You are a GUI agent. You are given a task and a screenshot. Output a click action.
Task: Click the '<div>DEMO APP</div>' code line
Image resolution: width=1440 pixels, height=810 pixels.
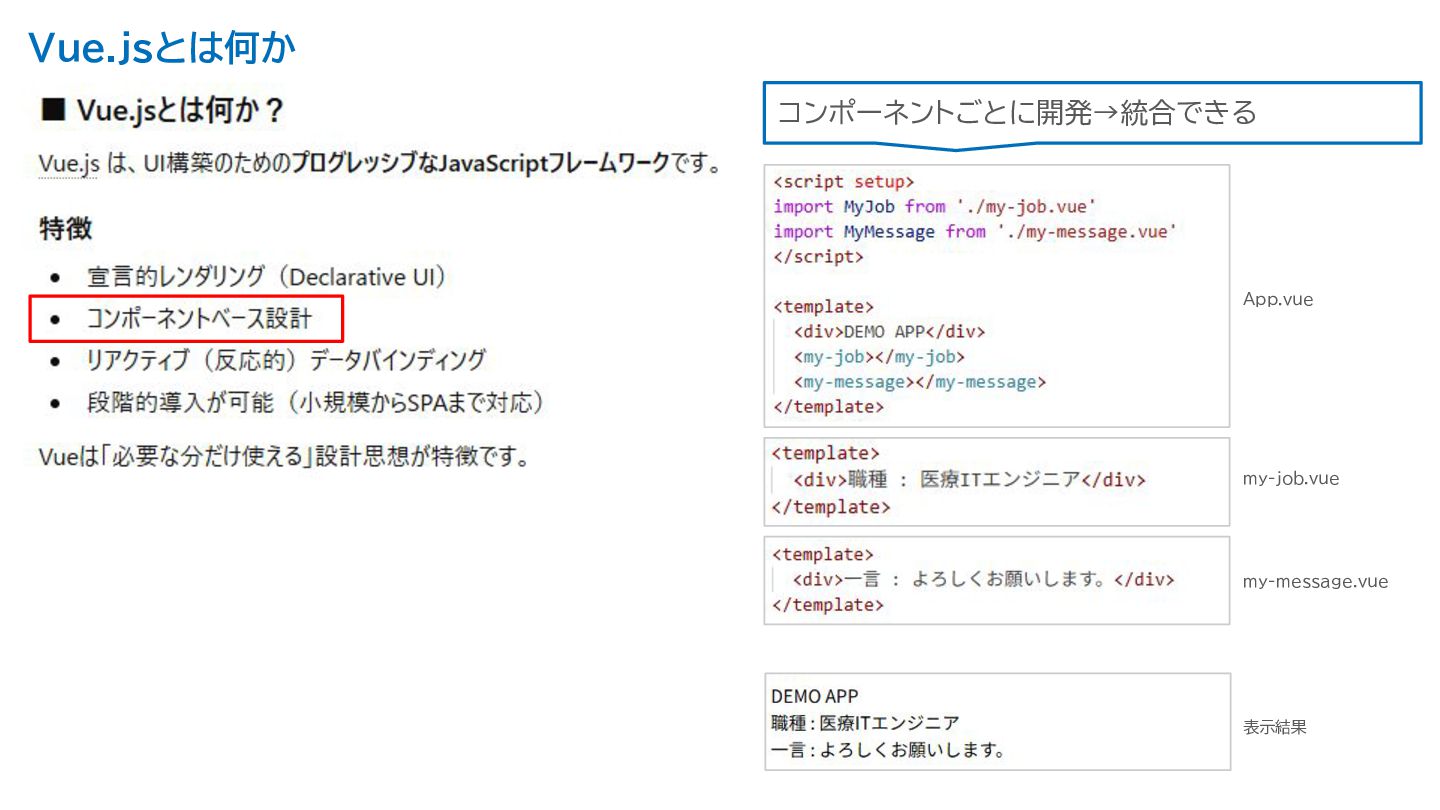(890, 332)
